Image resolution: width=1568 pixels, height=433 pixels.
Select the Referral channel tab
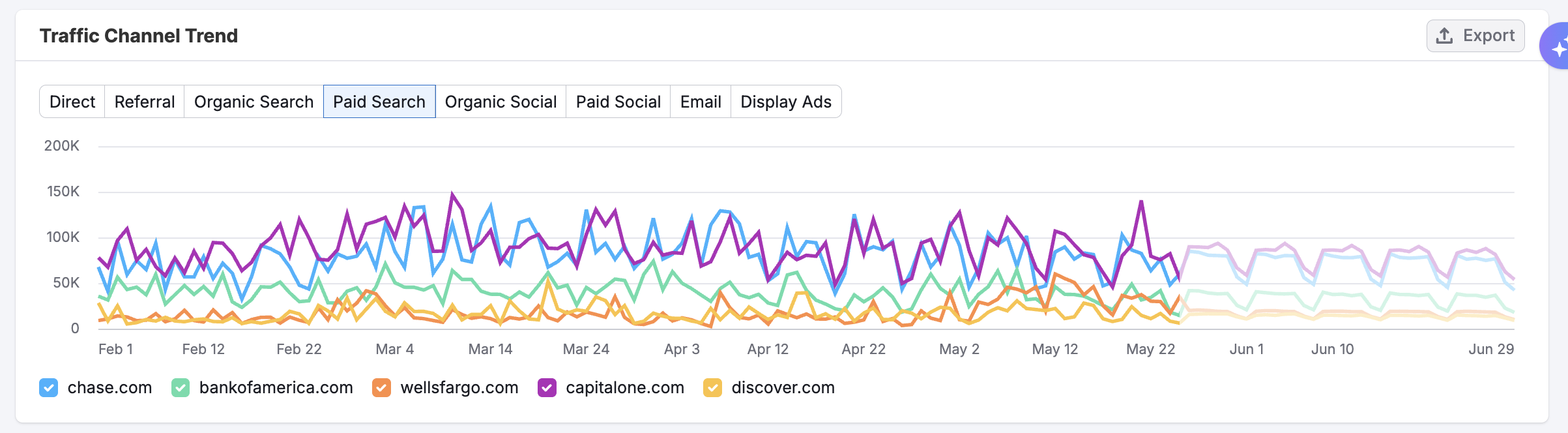pyautogui.click(x=145, y=102)
